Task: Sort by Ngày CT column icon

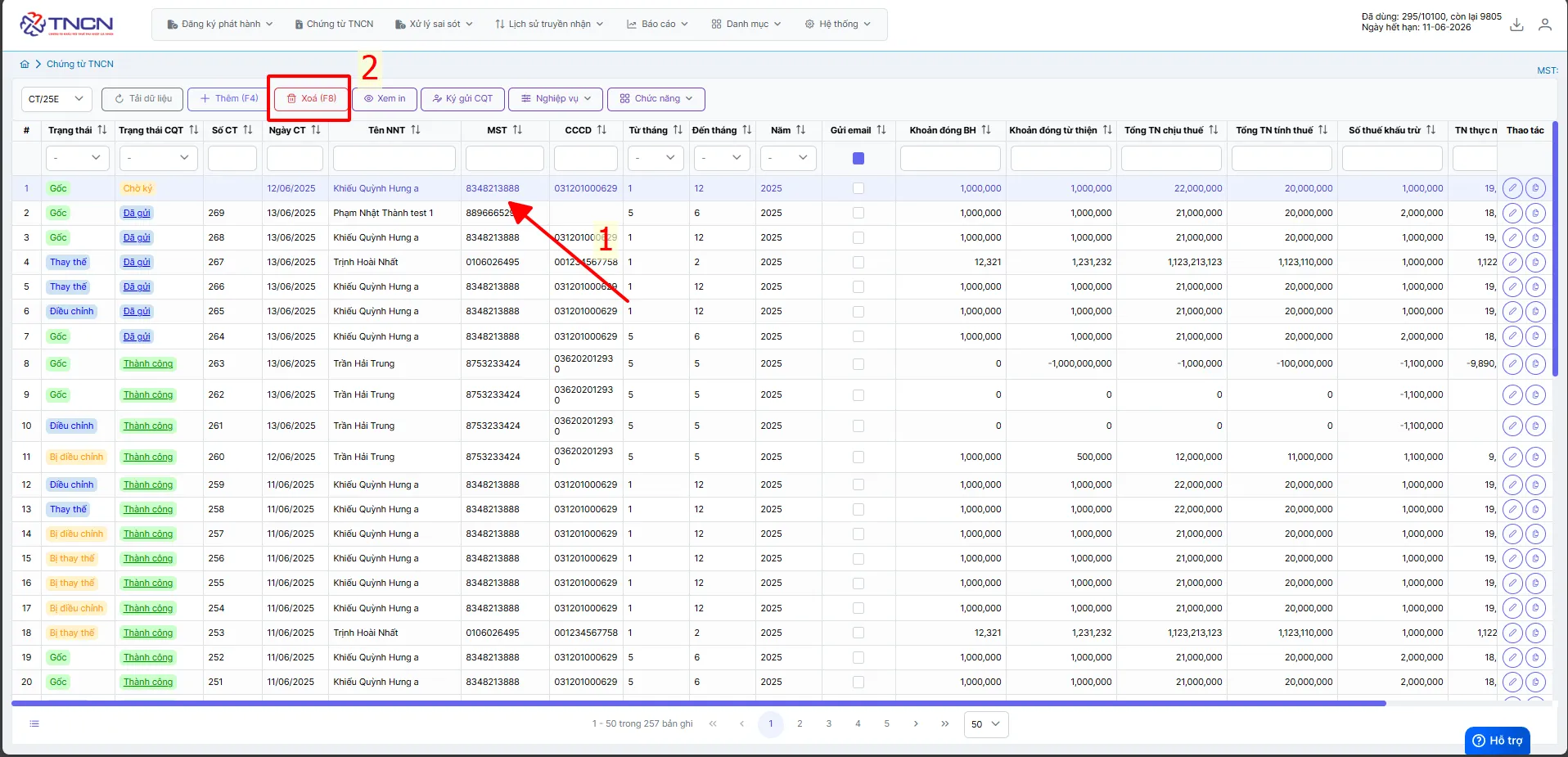Action: coord(316,130)
